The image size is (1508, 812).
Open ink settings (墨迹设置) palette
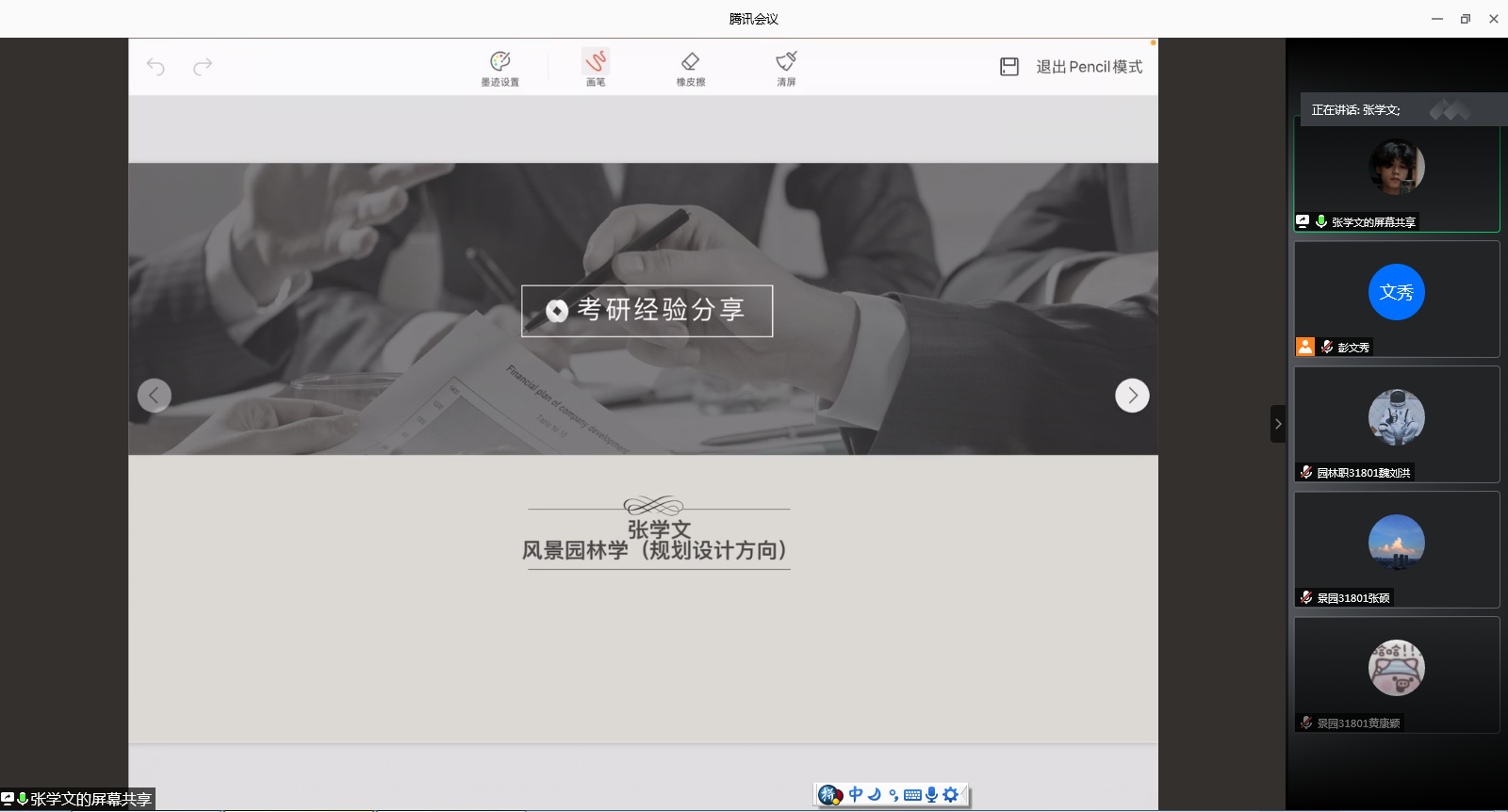click(500, 68)
